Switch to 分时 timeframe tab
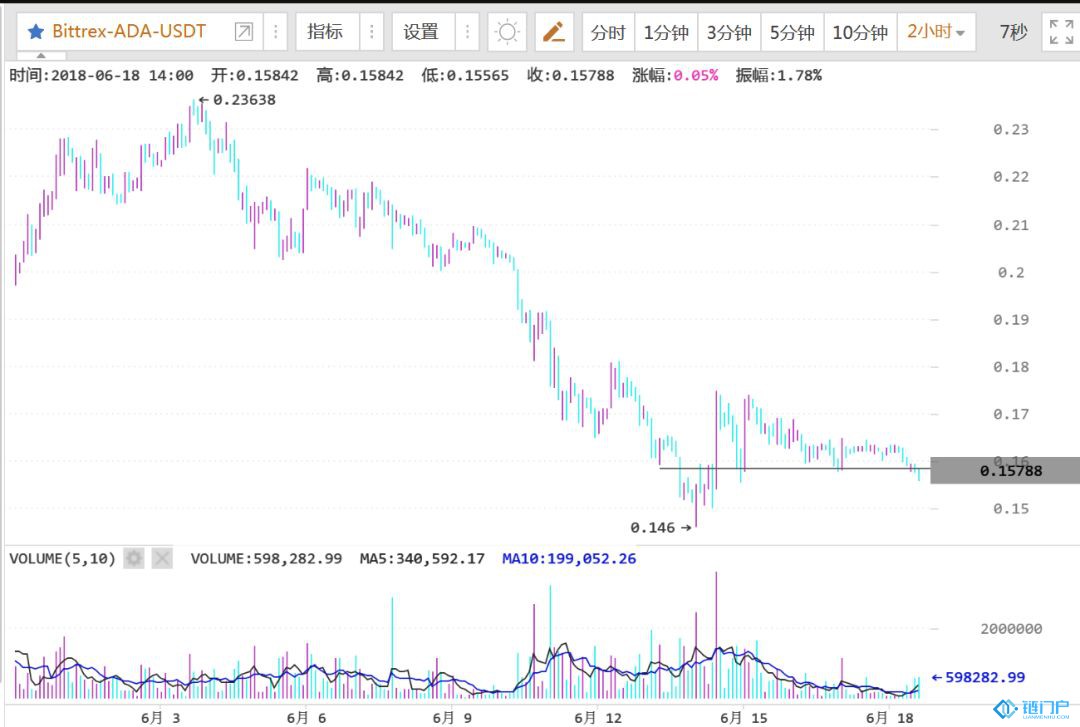The width and height of the screenshot is (1080, 727). point(607,32)
